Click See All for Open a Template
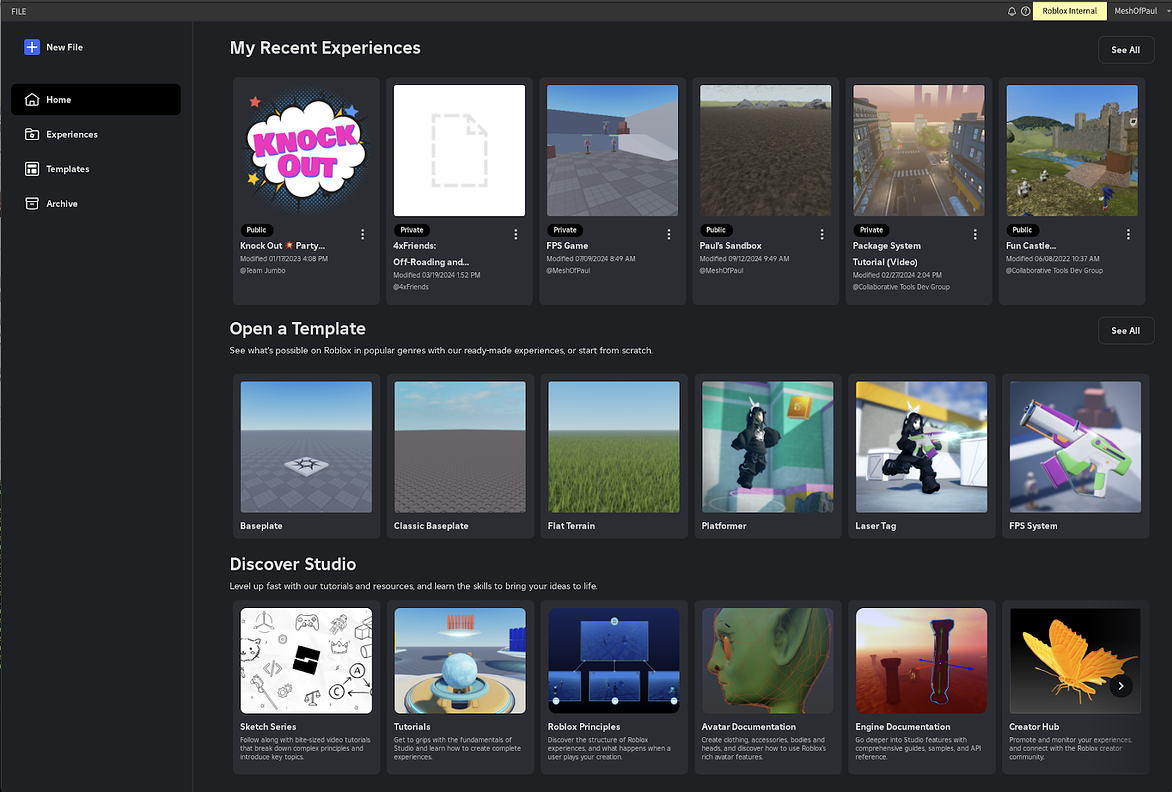1172x792 pixels. coord(1126,330)
